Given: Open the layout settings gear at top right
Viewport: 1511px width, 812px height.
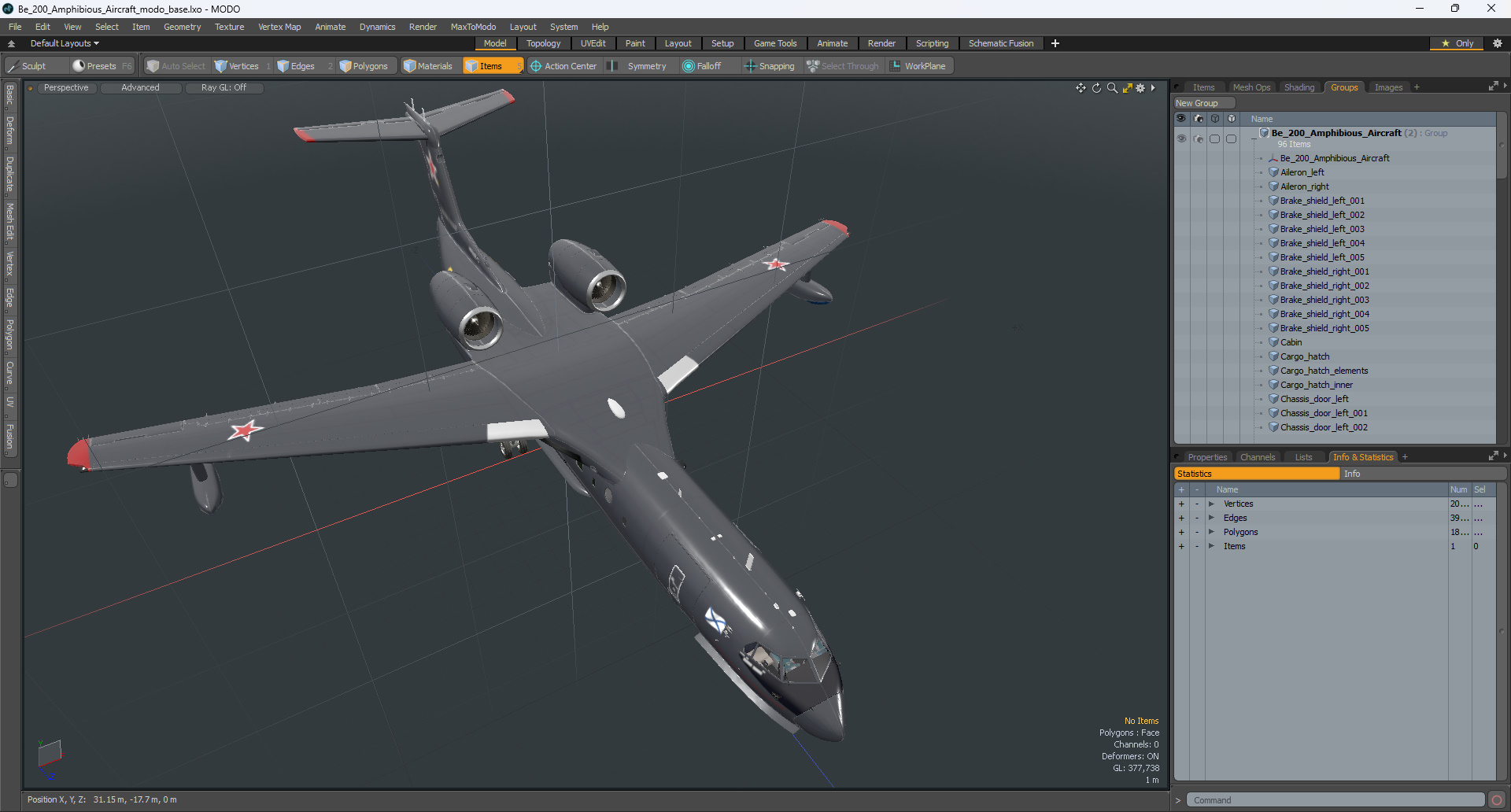Looking at the screenshot, I should 1497,43.
